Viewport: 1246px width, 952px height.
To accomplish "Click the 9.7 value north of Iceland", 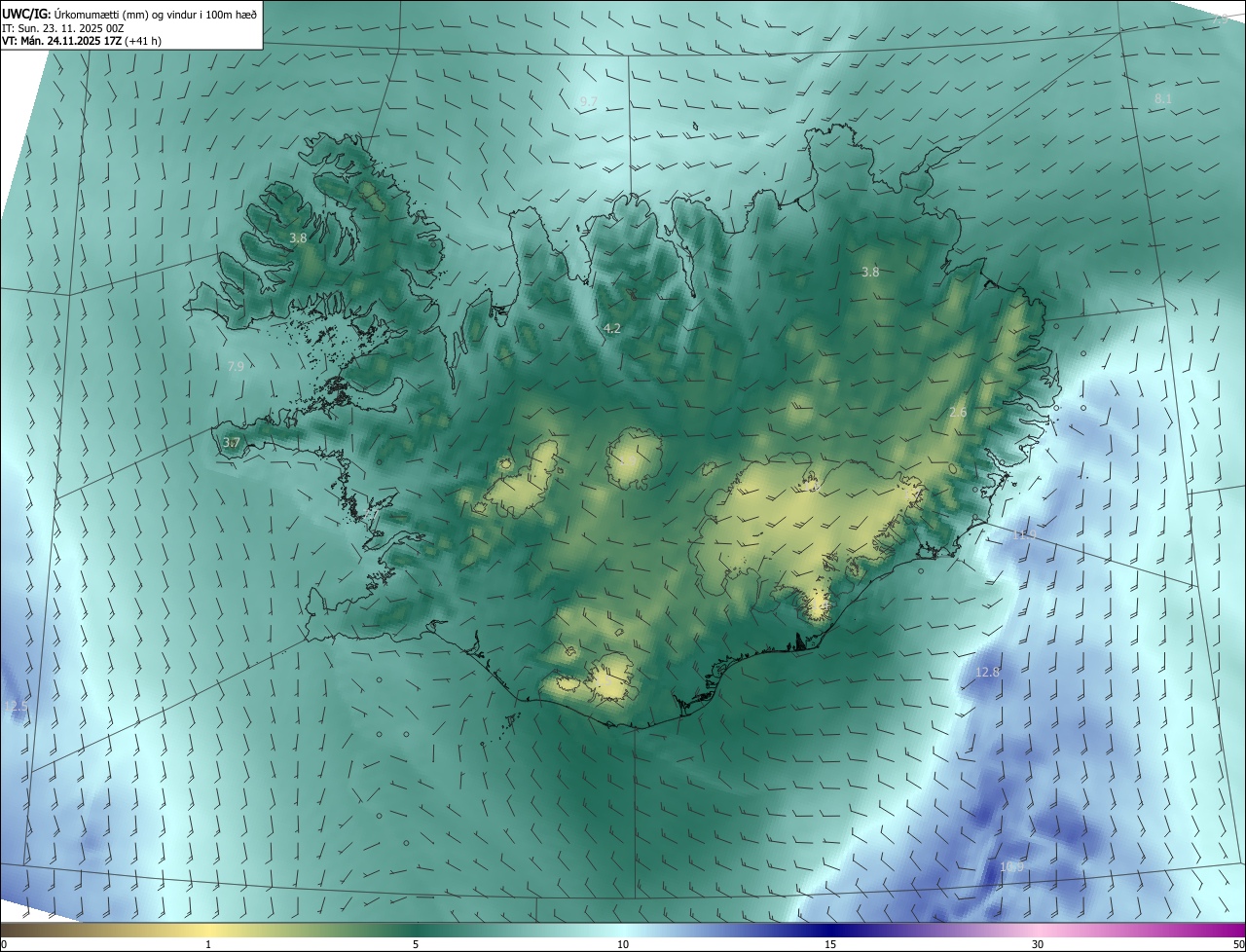I will click(589, 102).
